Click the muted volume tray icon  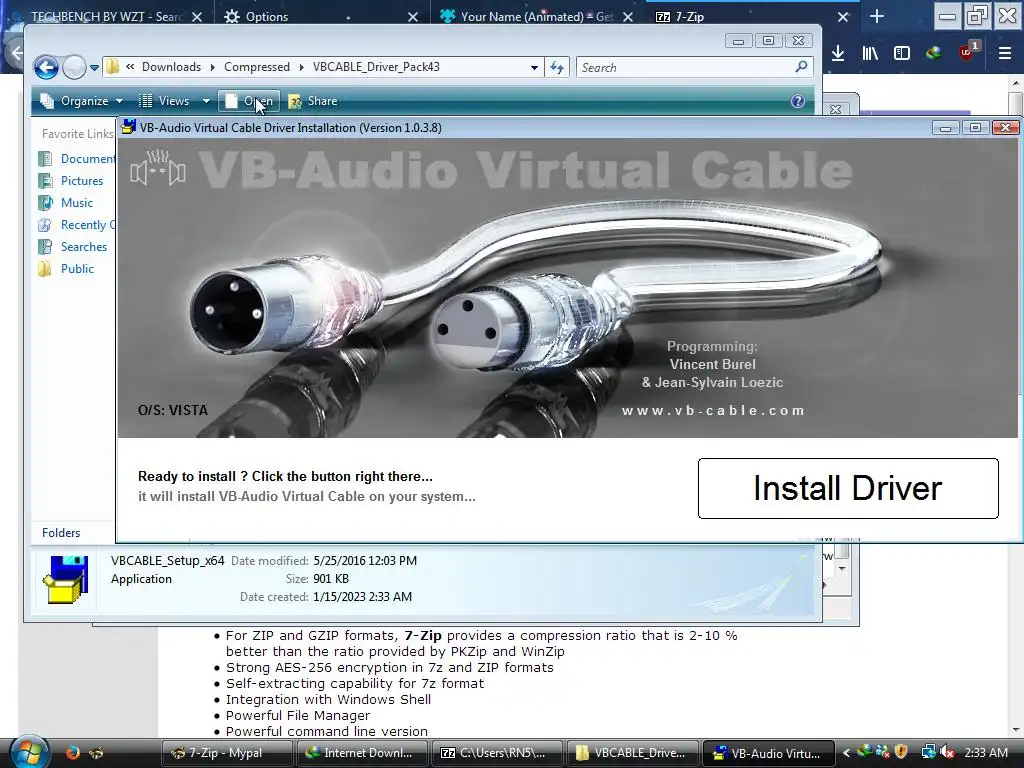[947, 752]
